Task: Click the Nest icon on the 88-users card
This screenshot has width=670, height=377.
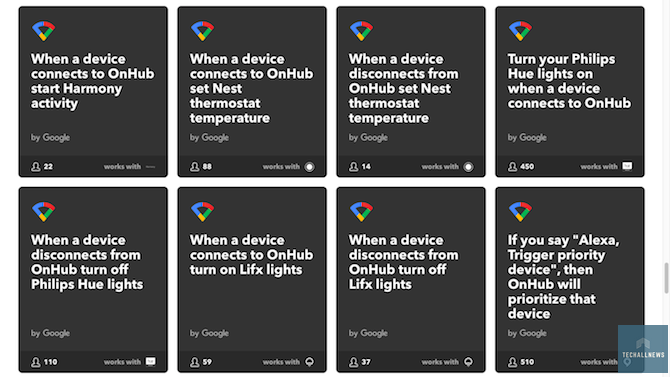Action: coord(309,167)
